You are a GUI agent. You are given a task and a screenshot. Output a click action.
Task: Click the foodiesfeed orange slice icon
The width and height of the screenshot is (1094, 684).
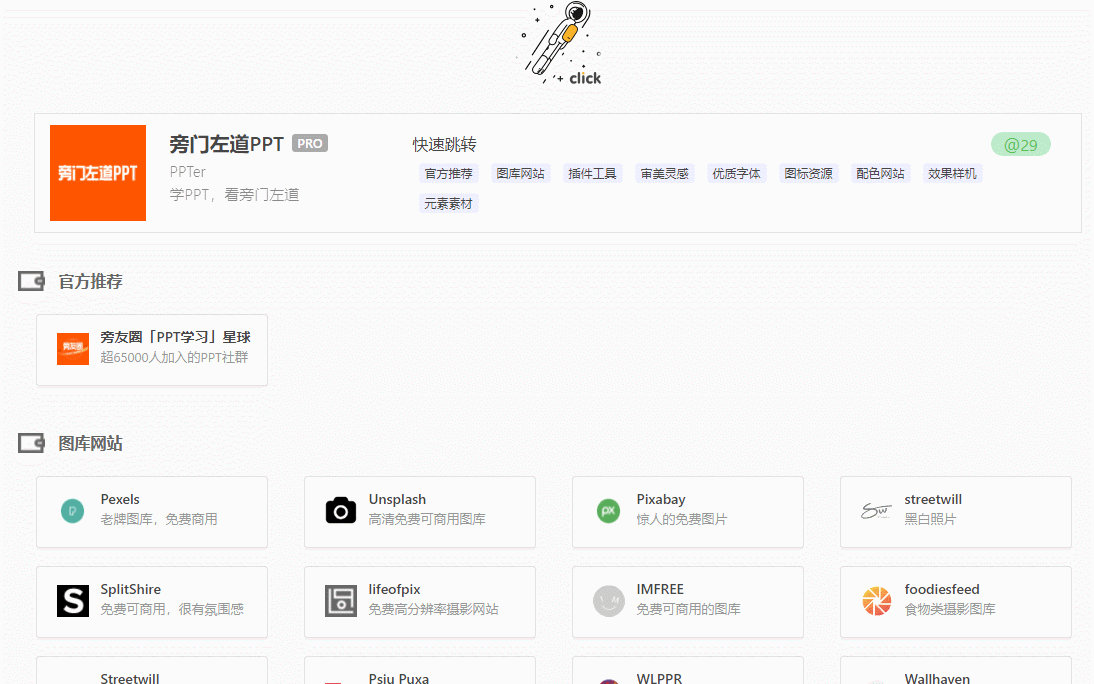pyautogui.click(x=876, y=601)
